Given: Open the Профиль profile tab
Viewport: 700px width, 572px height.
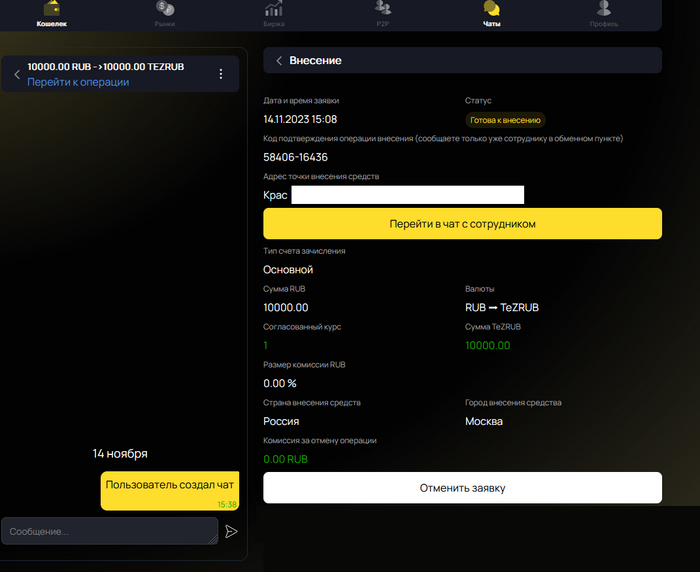Looking at the screenshot, I should click(x=604, y=14).
